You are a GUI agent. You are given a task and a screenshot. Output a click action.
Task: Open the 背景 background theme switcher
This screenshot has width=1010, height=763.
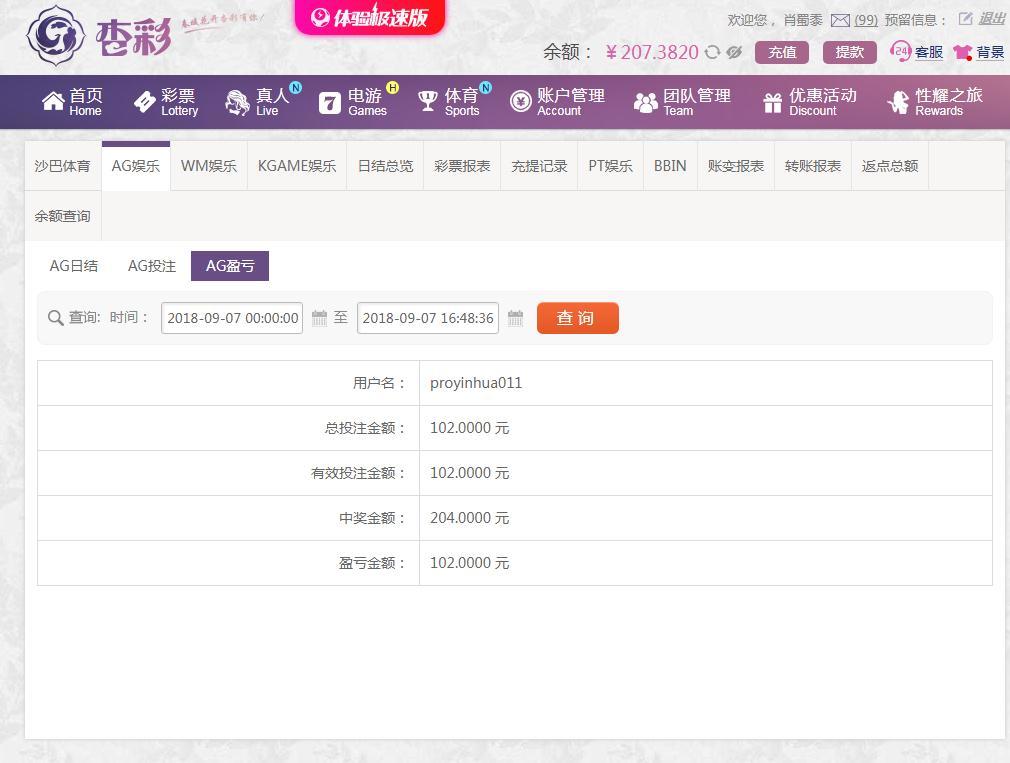[x=978, y=52]
